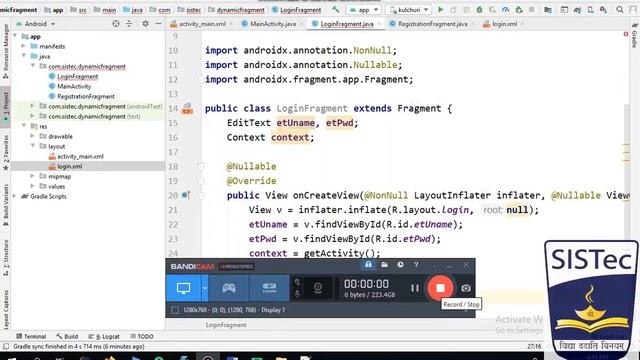This screenshot has height=360, width=640.
Task: Open the kulchuri device selector dropdown
Action: (x=409, y=9)
